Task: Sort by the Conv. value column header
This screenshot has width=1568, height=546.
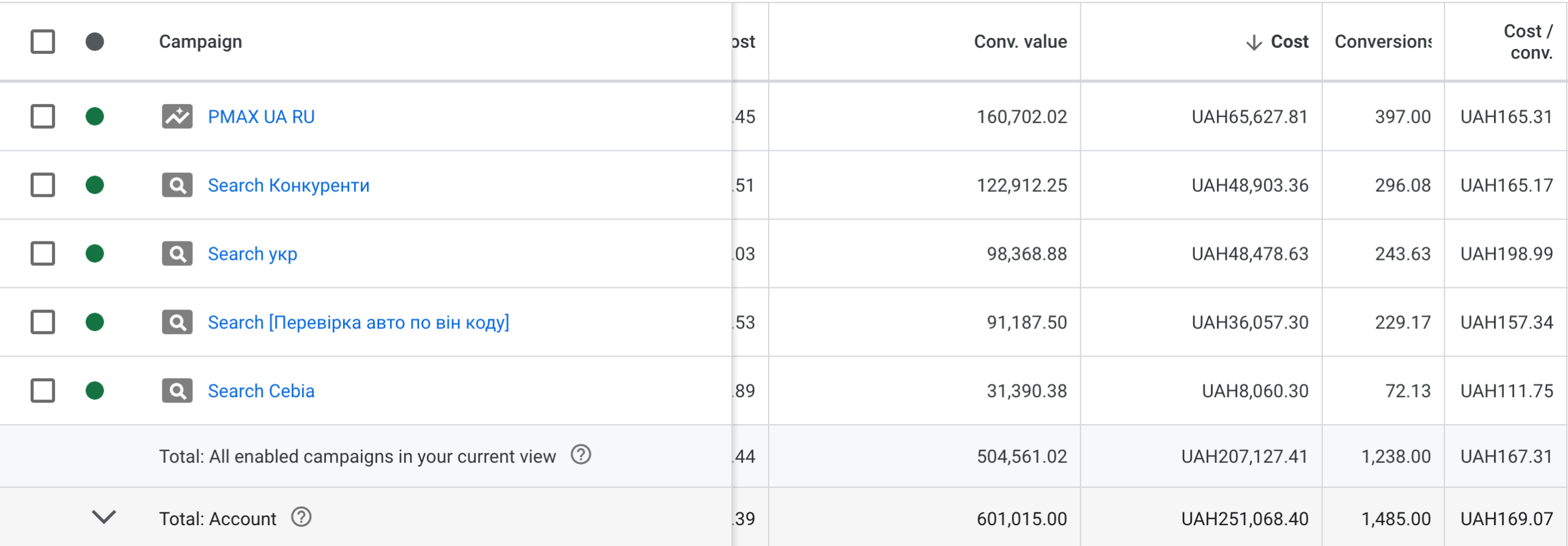Action: click(1020, 42)
